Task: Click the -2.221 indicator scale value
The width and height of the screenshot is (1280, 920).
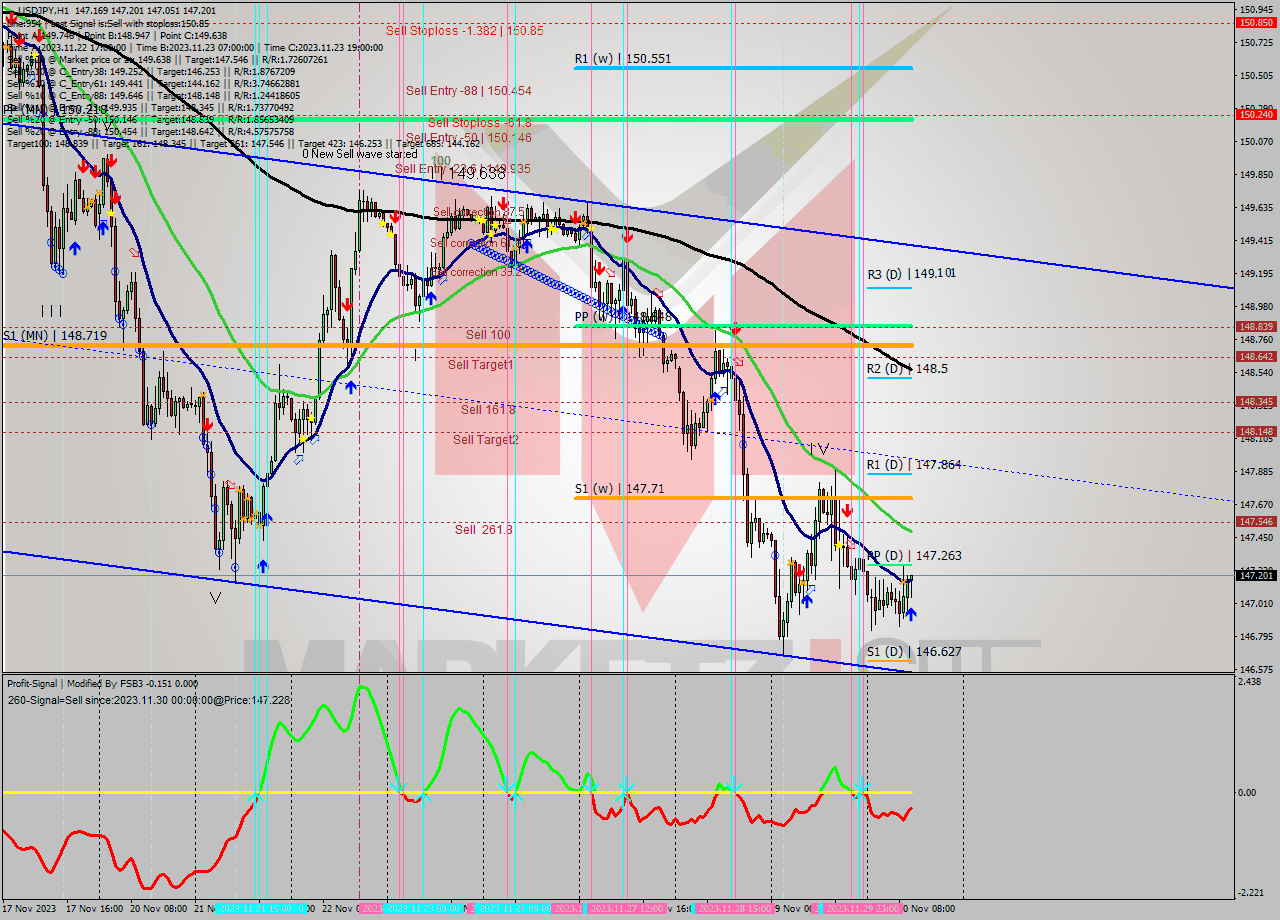Action: [x=1251, y=893]
